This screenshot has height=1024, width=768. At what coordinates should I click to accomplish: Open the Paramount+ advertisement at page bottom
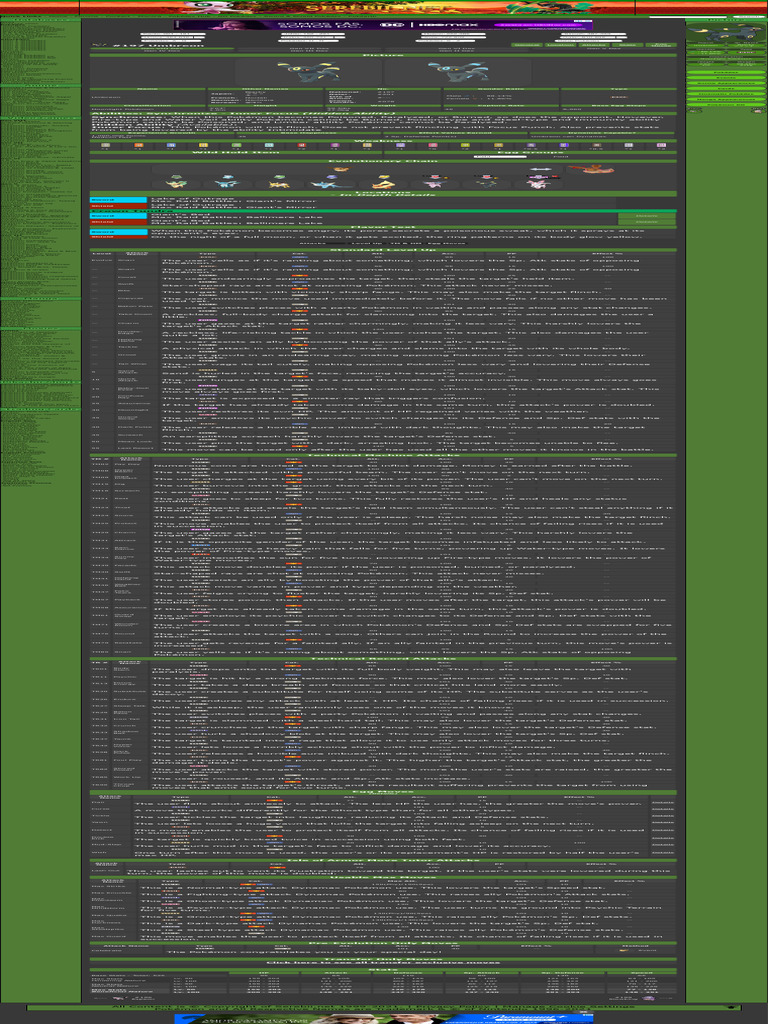coord(383,1017)
